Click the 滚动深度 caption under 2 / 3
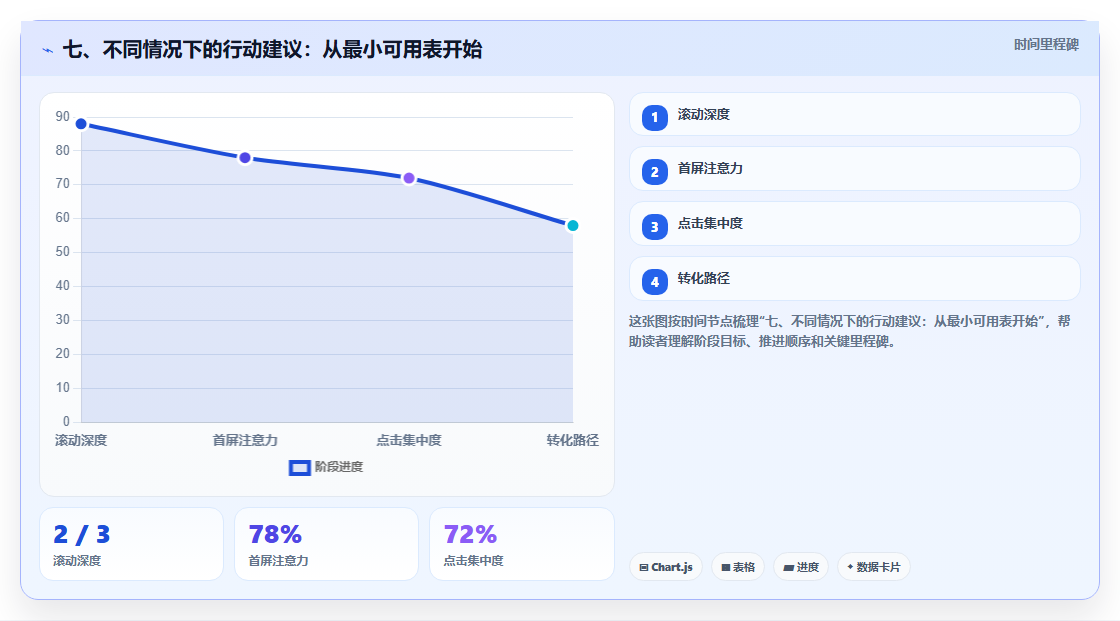1120x621 pixels. (x=77, y=561)
